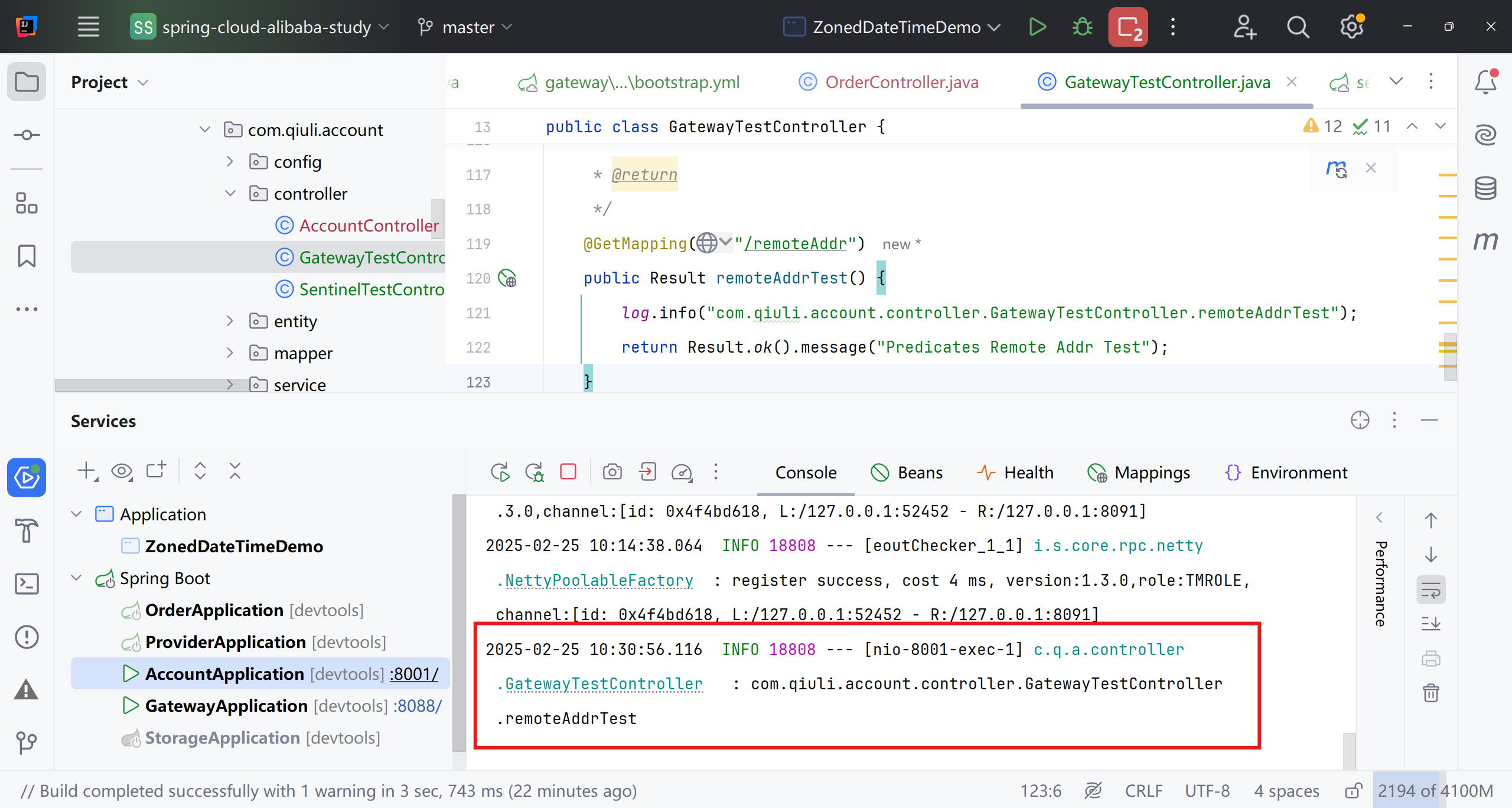
Task: Clear console output with trash icon
Action: 1430,692
